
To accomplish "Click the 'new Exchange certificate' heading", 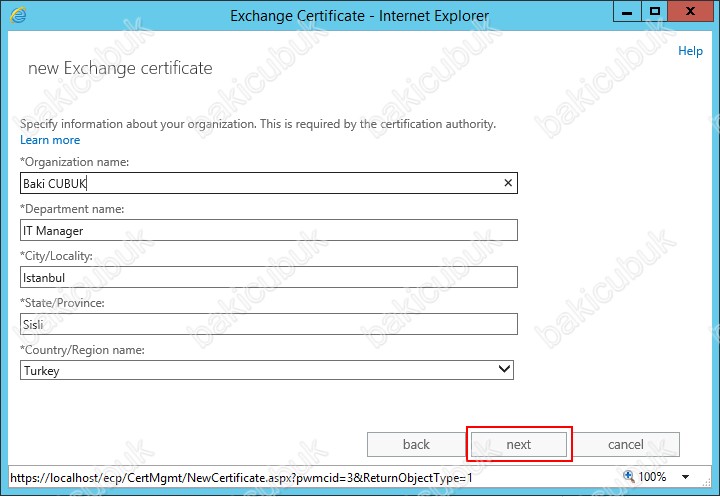I will tap(120, 68).
